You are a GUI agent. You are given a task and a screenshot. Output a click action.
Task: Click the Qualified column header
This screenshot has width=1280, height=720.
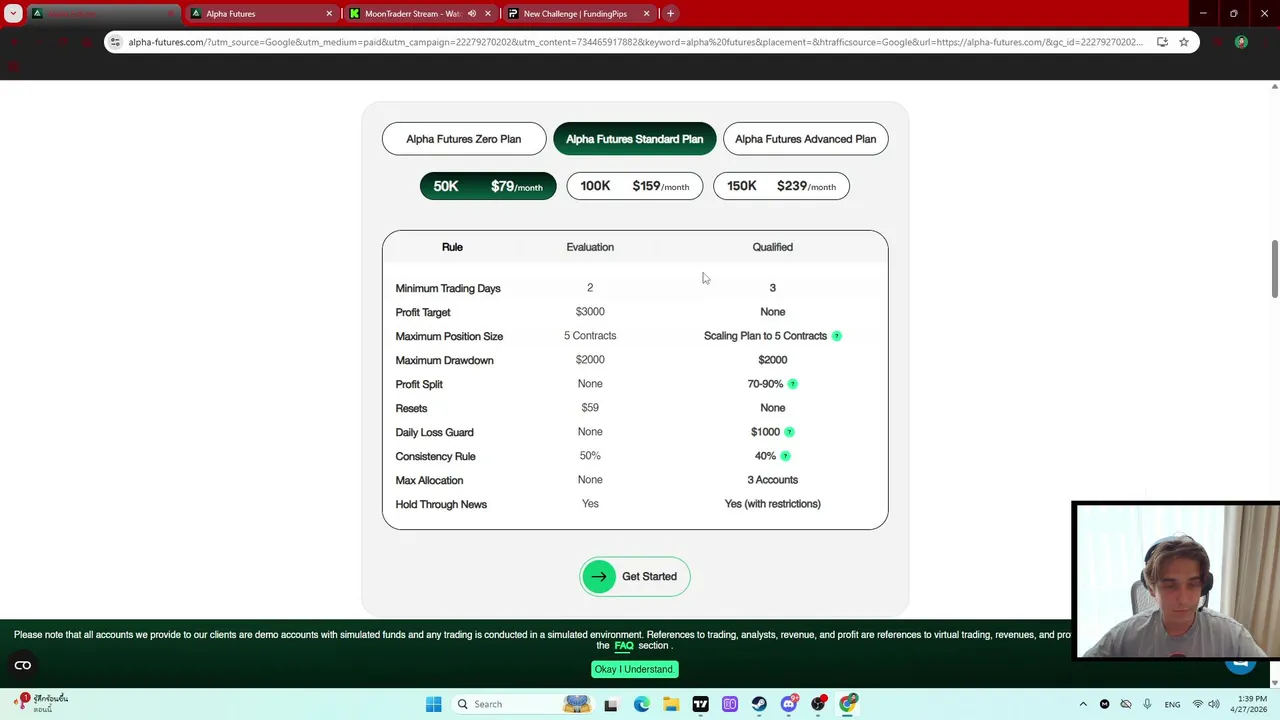click(773, 247)
